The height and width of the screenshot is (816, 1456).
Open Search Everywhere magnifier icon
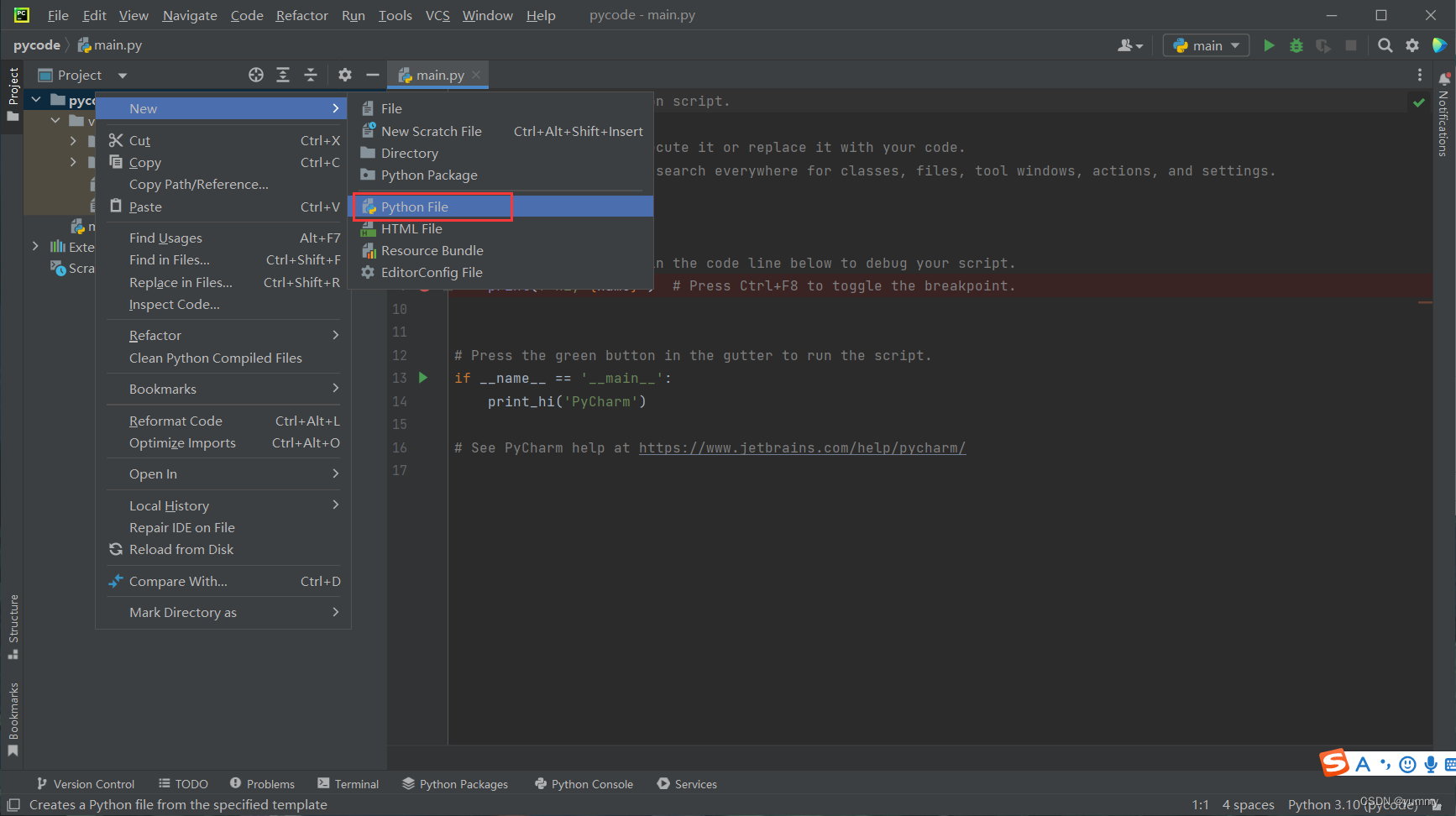(1385, 45)
